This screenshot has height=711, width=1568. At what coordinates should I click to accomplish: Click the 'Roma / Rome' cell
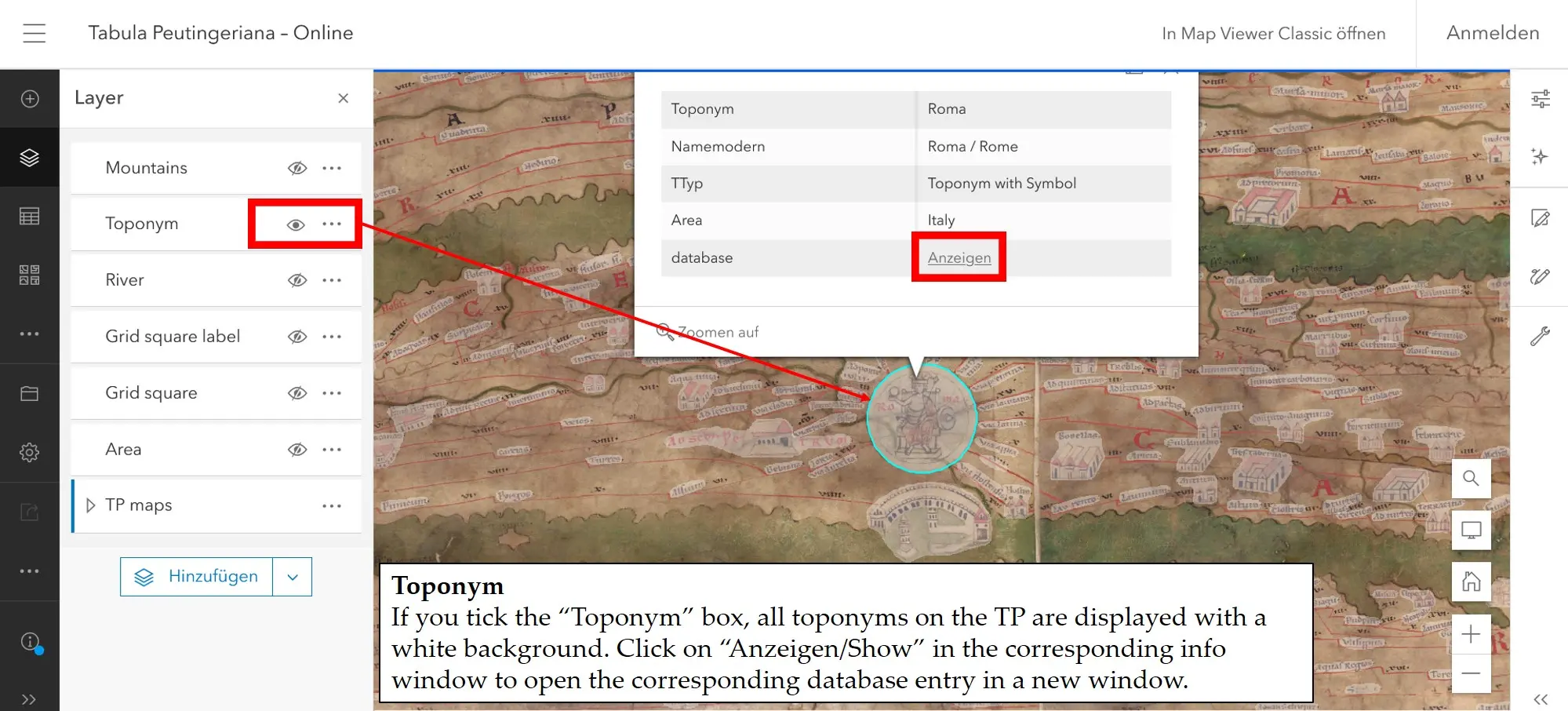(1044, 146)
